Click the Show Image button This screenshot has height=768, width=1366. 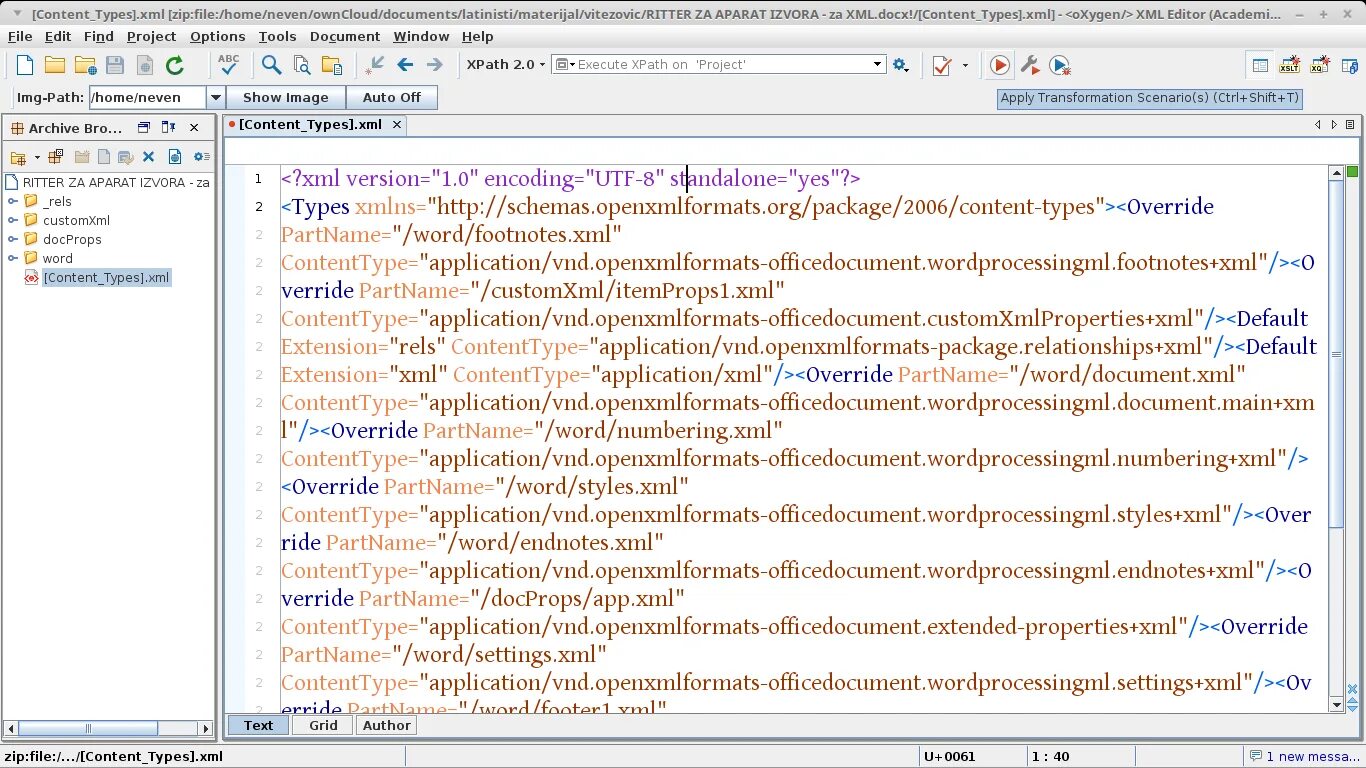[x=286, y=97]
